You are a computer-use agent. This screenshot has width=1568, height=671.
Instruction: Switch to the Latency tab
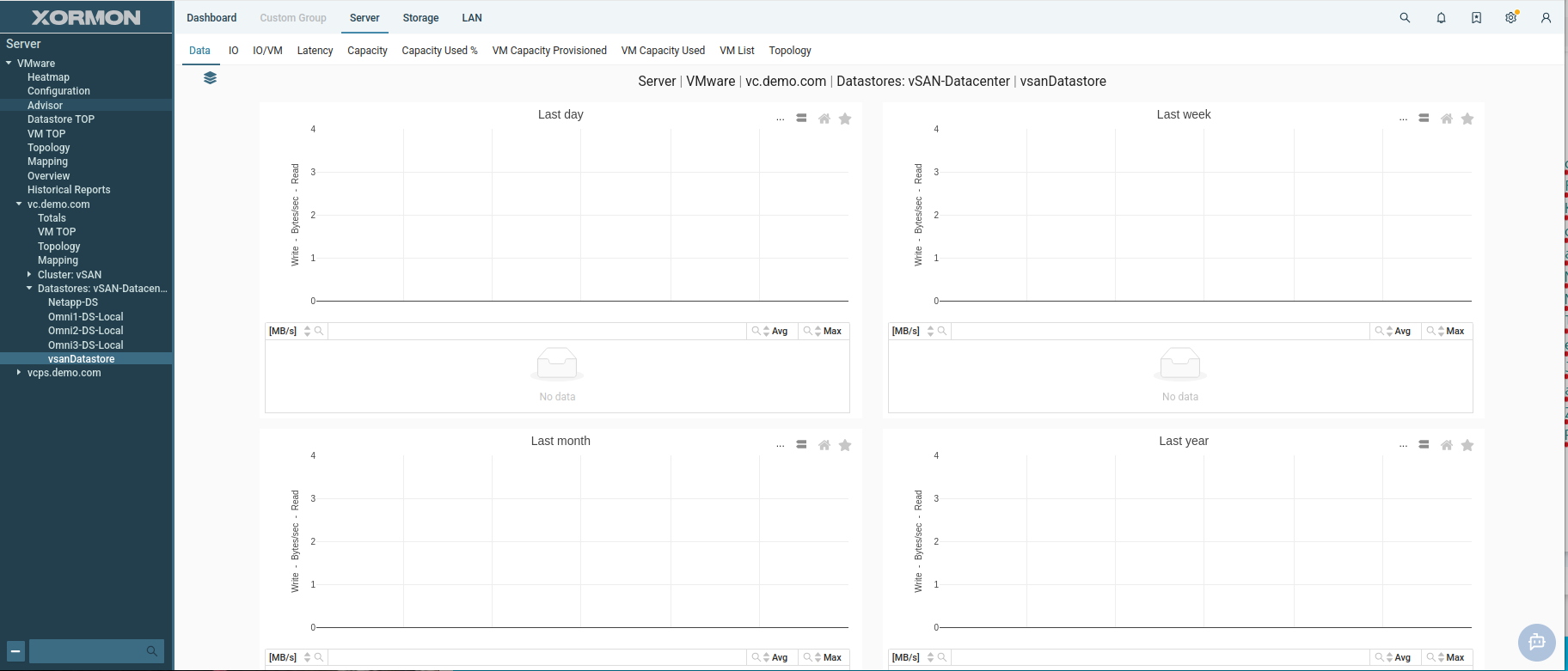pyautogui.click(x=315, y=51)
